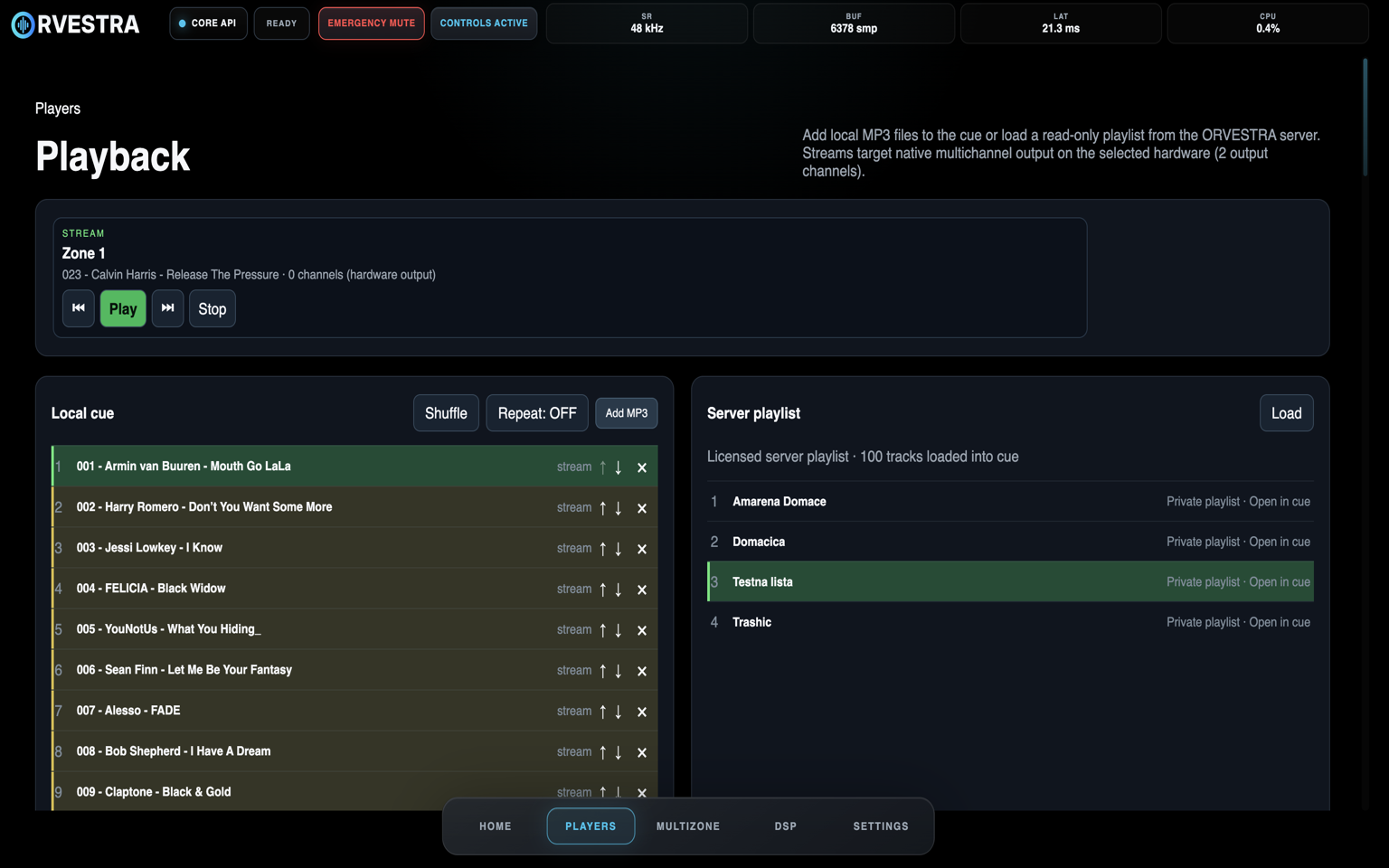Skip to next track in Zone 1
Viewport: 1389px width, 868px height.
(167, 308)
